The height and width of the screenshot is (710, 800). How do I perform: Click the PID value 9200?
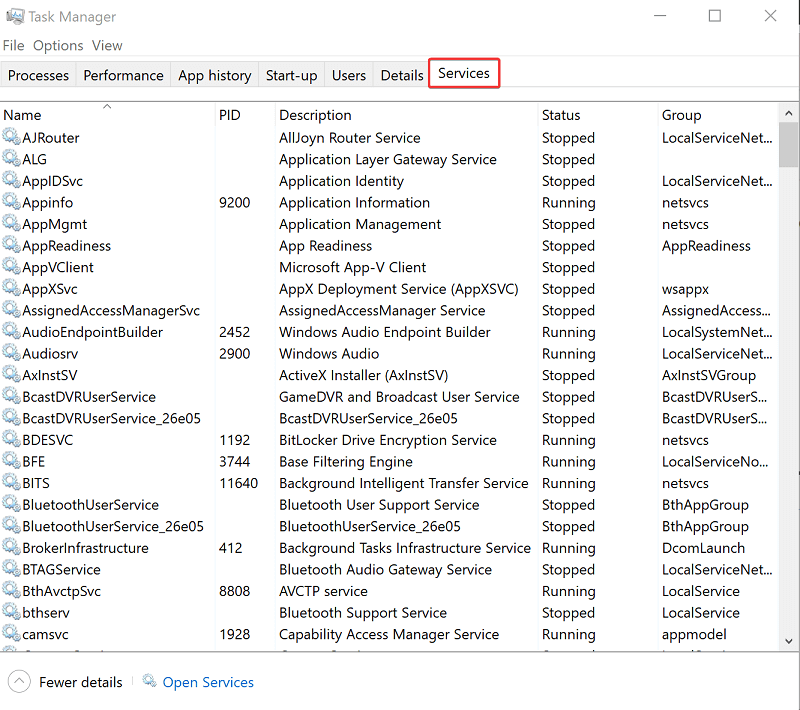tap(235, 202)
